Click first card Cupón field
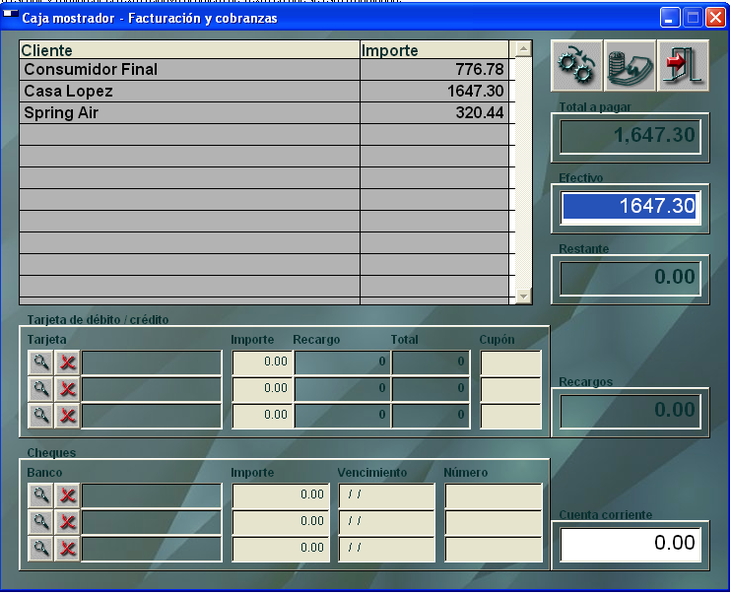This screenshot has width=730, height=593. click(x=511, y=362)
